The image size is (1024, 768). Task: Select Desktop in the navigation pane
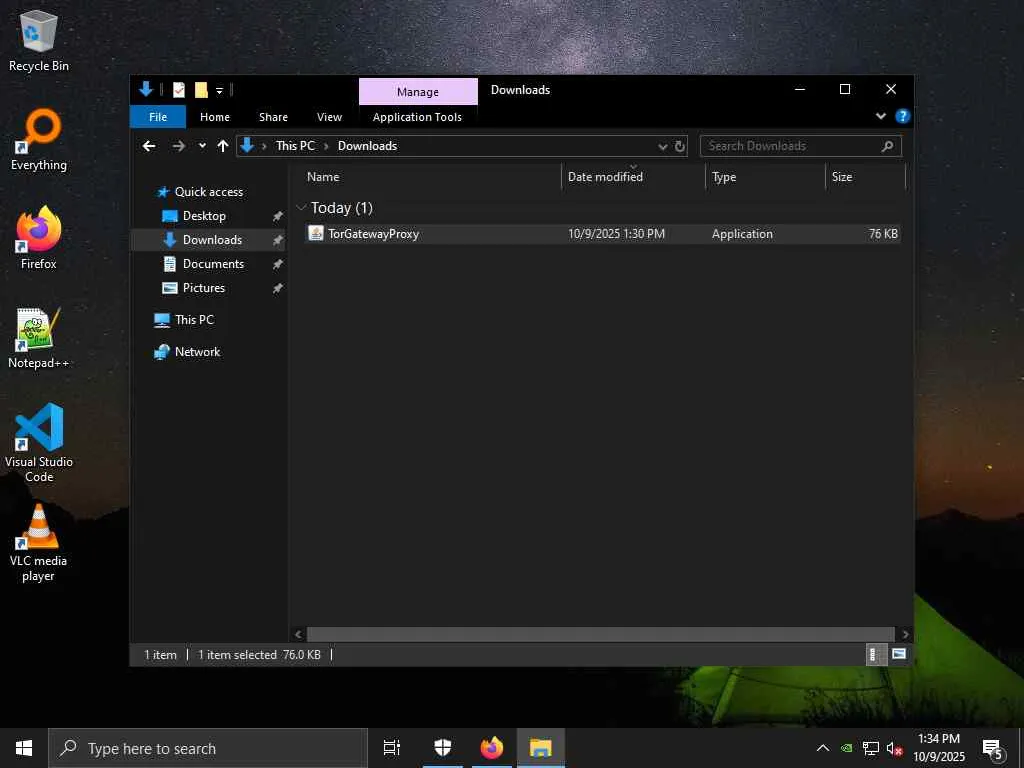204,216
